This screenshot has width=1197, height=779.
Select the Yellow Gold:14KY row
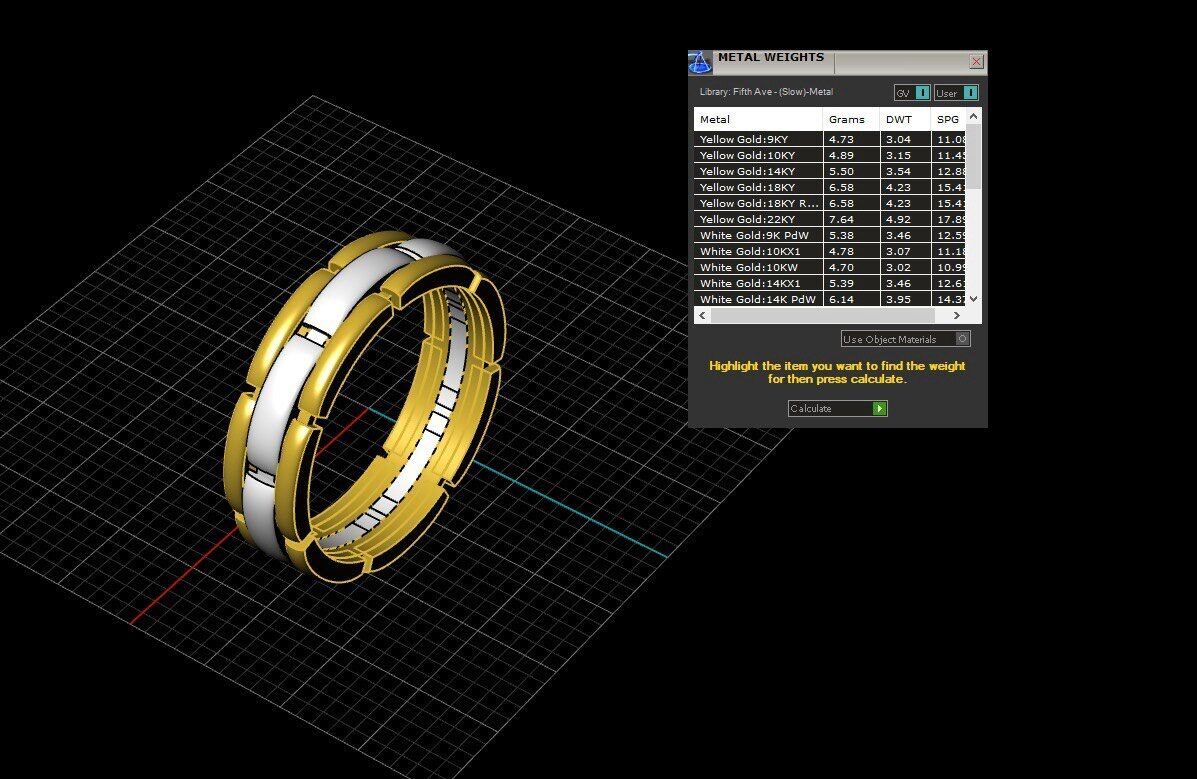pyautogui.click(x=757, y=171)
